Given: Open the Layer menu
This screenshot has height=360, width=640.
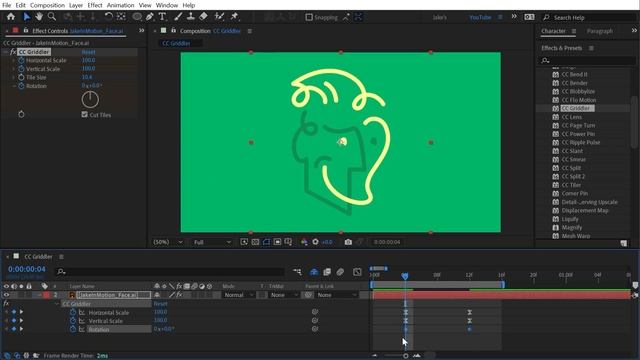Looking at the screenshot, I should tap(76, 5).
